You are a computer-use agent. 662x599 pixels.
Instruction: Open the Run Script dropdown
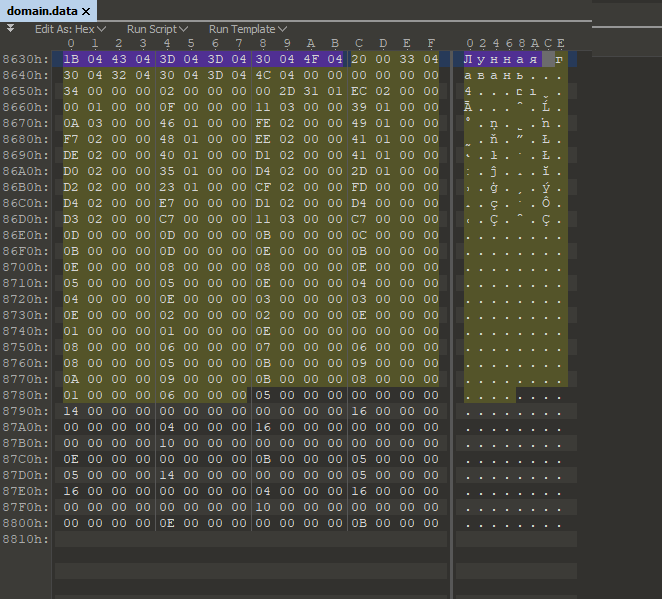coord(157,29)
